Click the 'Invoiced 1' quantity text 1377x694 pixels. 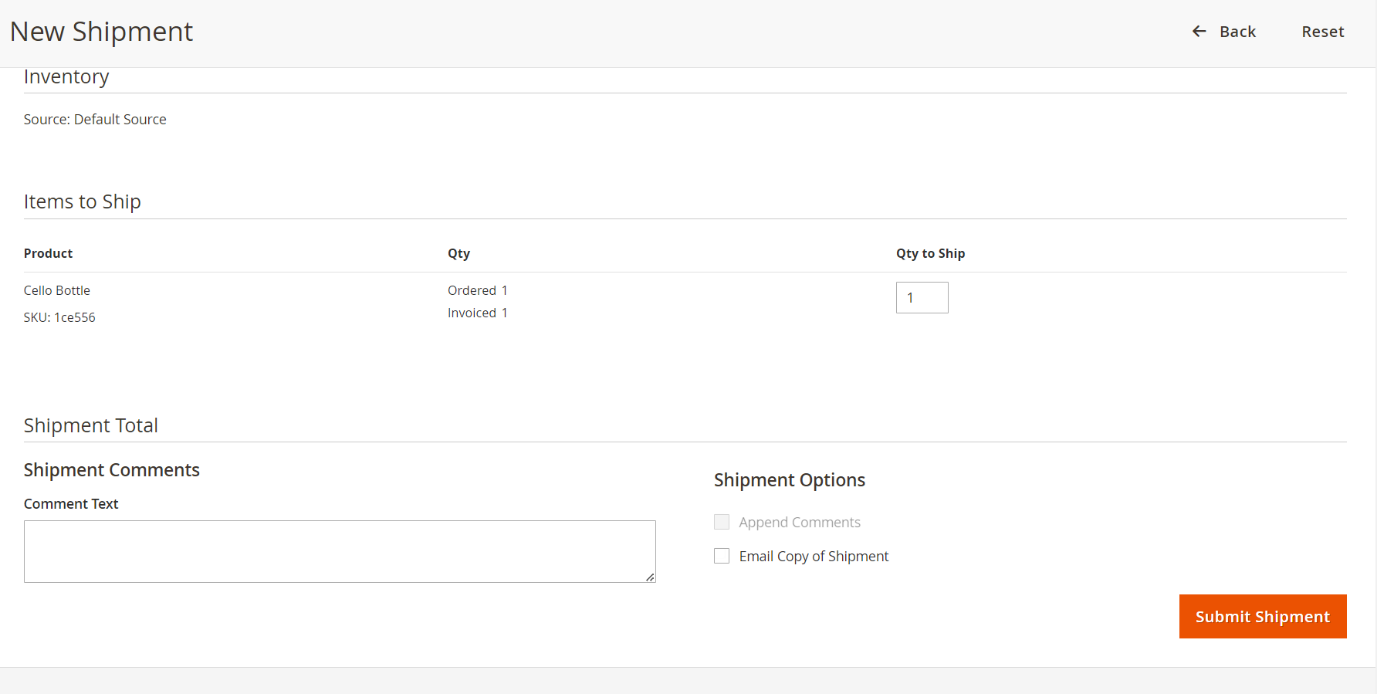click(x=477, y=313)
